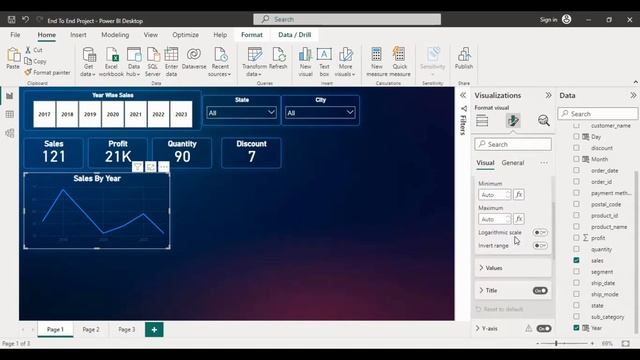Click the filter icon above the line chart
Image resolution: width=640 pixels, height=360 pixels.
click(x=138, y=167)
